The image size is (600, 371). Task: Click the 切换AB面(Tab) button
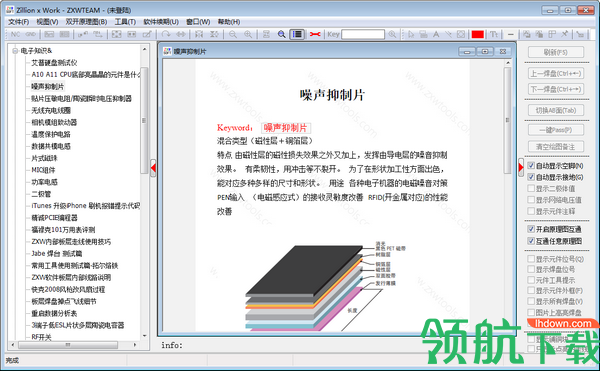click(x=556, y=110)
